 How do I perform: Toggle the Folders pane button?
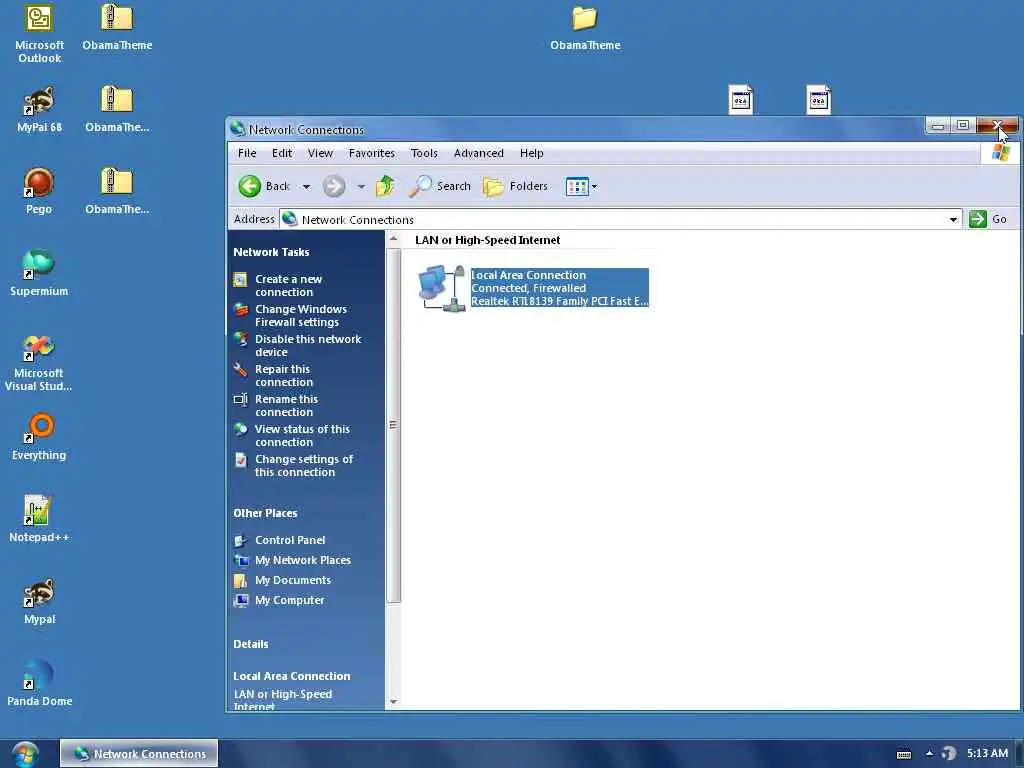point(515,186)
